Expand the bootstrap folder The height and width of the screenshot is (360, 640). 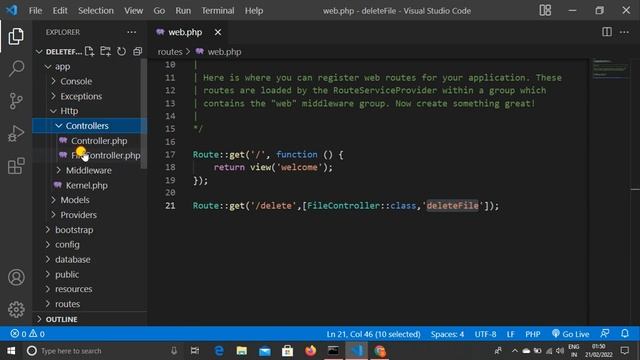[73, 230]
